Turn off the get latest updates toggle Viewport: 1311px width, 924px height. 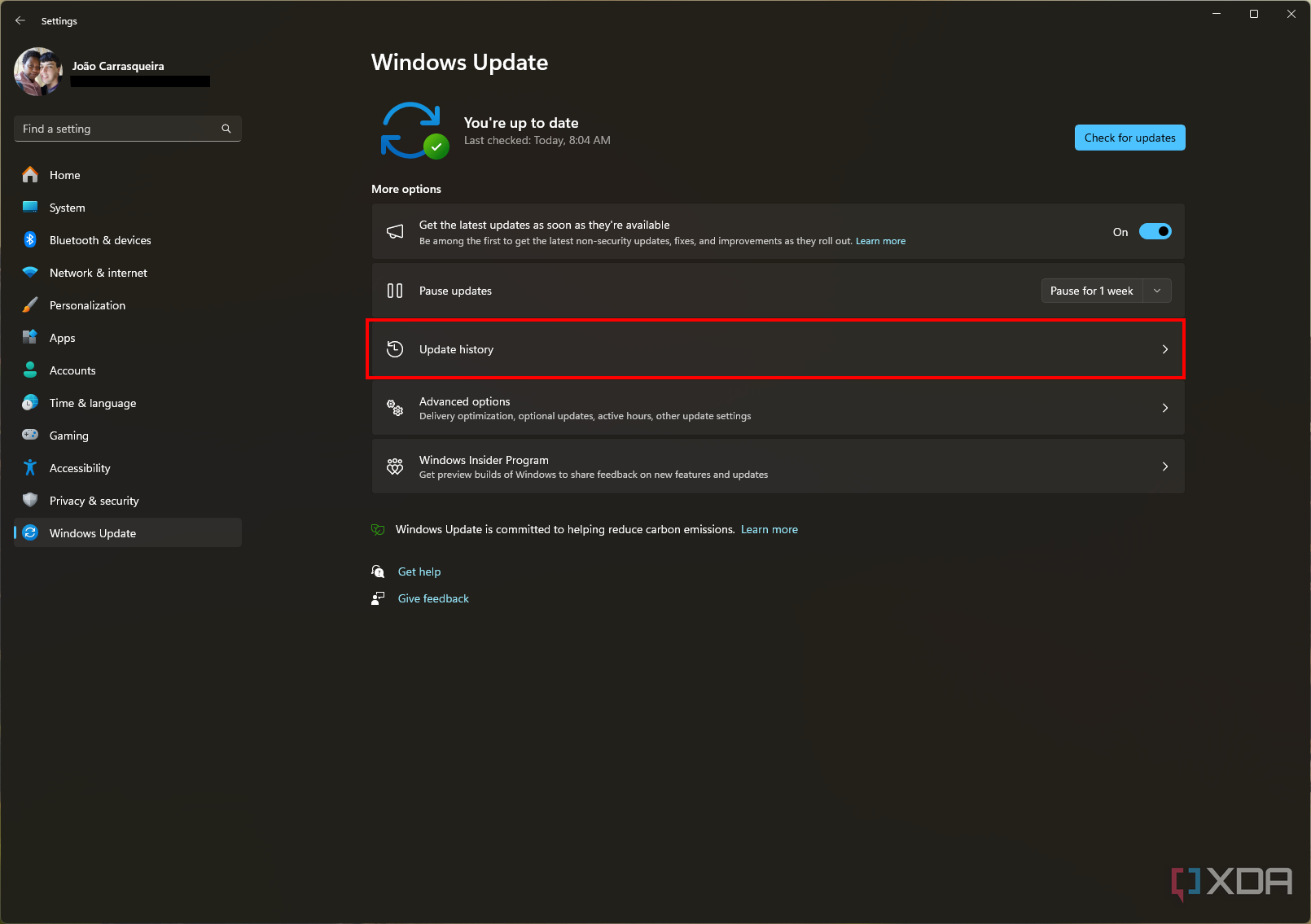(x=1155, y=232)
